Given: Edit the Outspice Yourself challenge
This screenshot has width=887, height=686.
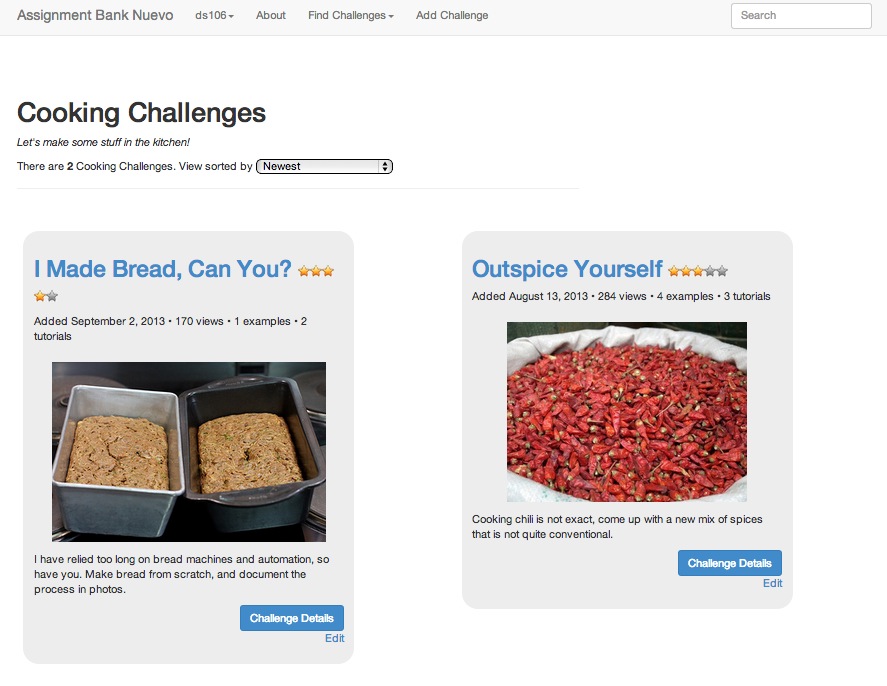Looking at the screenshot, I should [x=772, y=583].
